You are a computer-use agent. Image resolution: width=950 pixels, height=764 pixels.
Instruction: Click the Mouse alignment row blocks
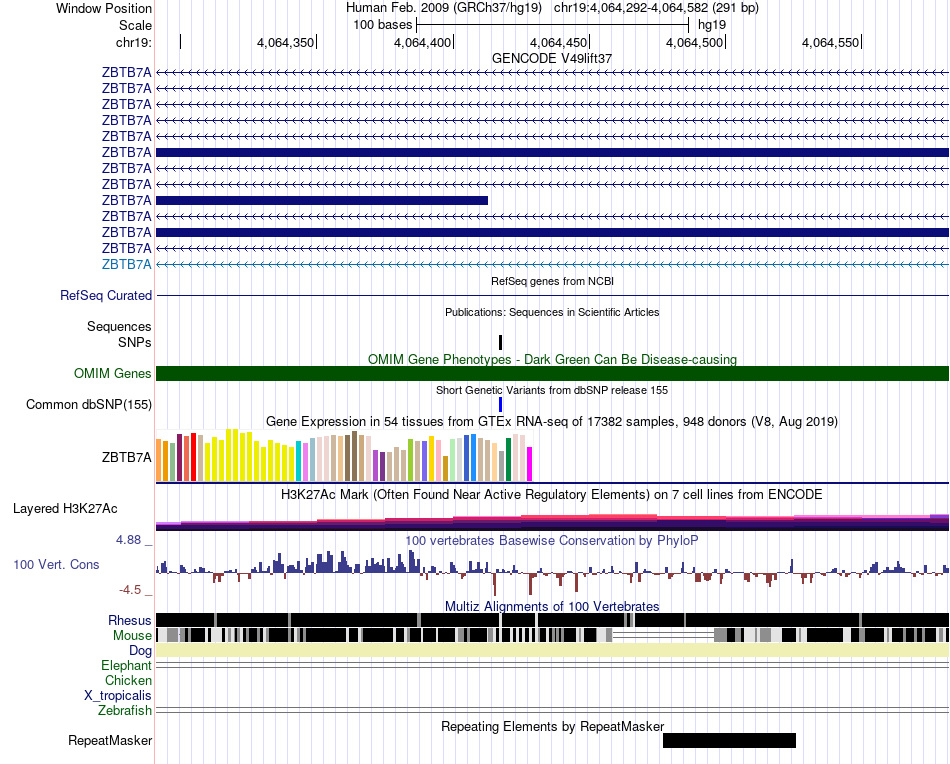pyautogui.click(x=553, y=635)
